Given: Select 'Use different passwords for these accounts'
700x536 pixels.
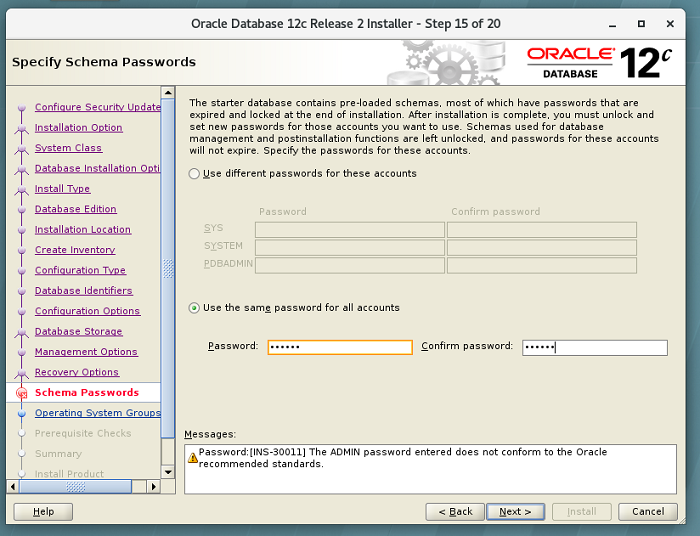Looking at the screenshot, I should pyautogui.click(x=194, y=174).
